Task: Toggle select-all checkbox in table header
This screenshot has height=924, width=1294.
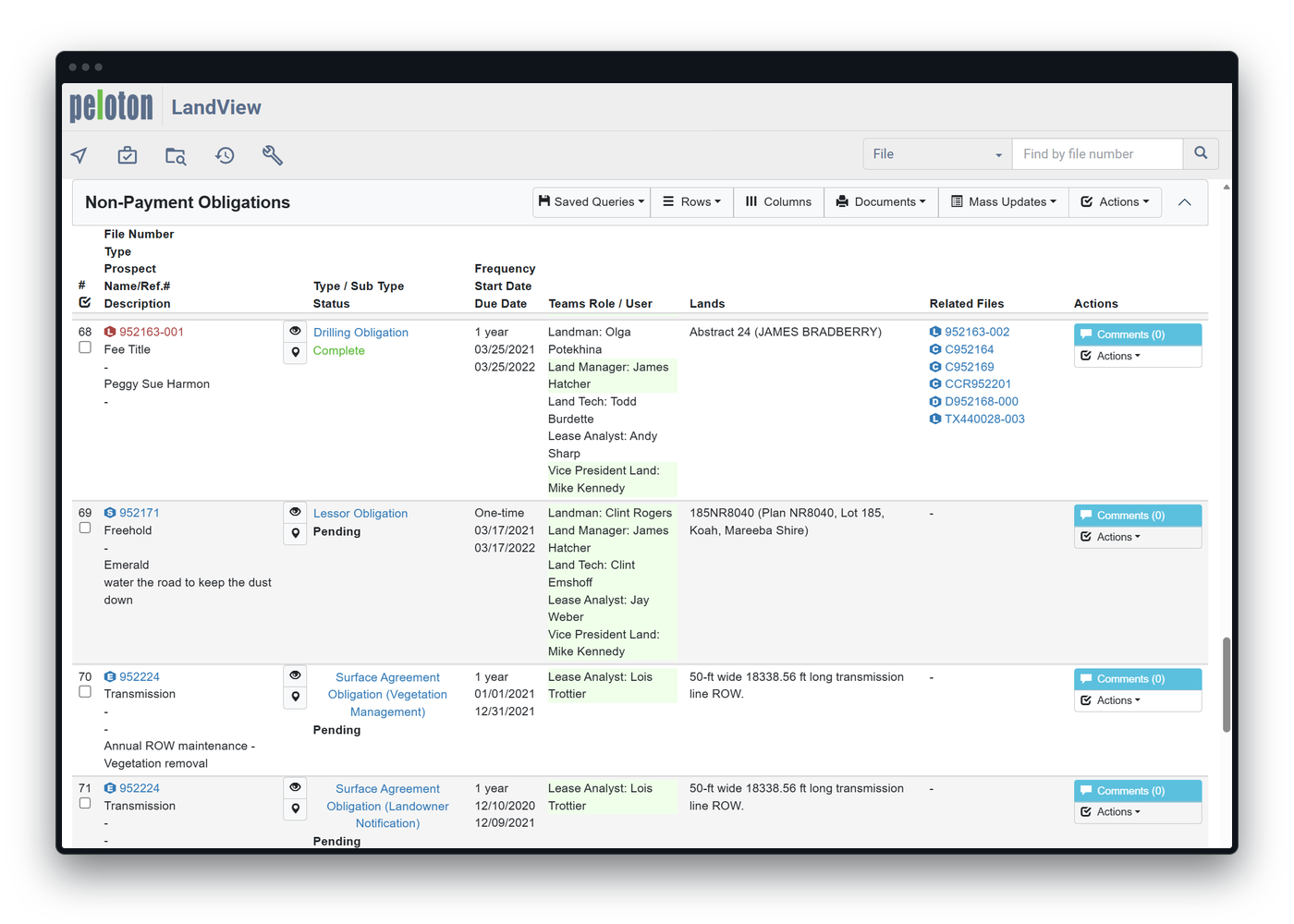Action: [85, 302]
